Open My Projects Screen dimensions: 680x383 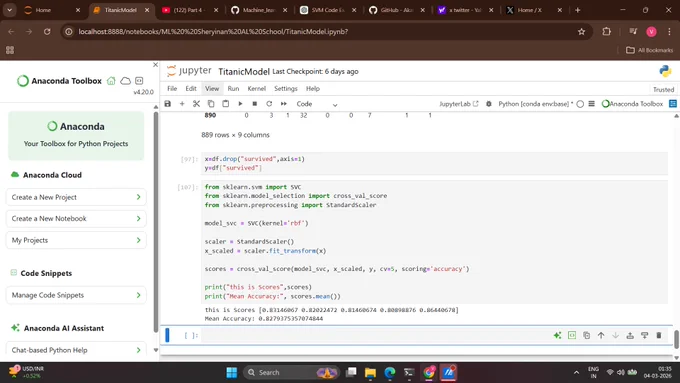click(76, 240)
